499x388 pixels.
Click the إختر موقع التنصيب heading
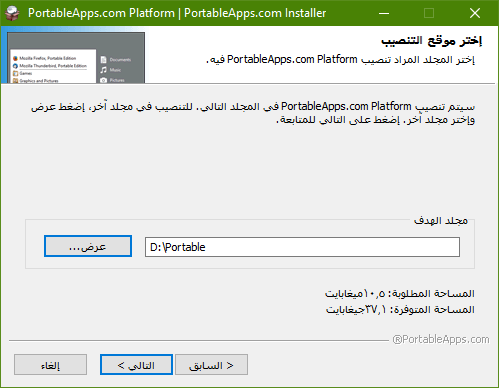pos(432,41)
